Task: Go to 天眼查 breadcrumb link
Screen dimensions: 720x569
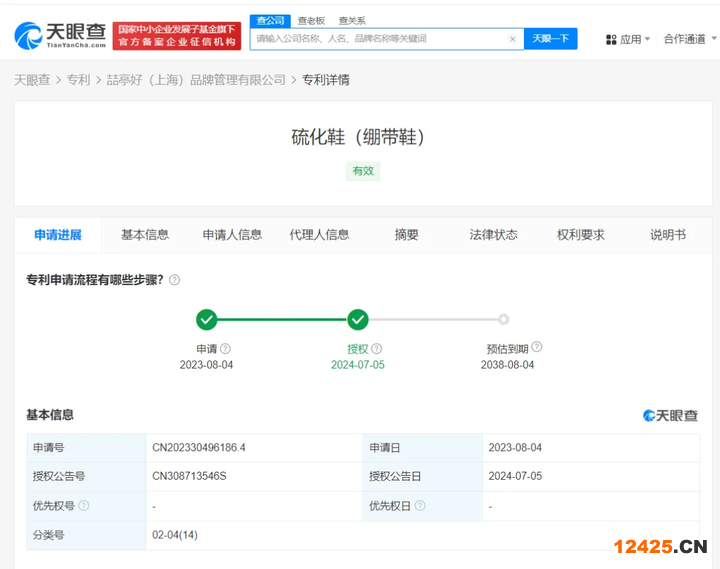Action: (32, 80)
